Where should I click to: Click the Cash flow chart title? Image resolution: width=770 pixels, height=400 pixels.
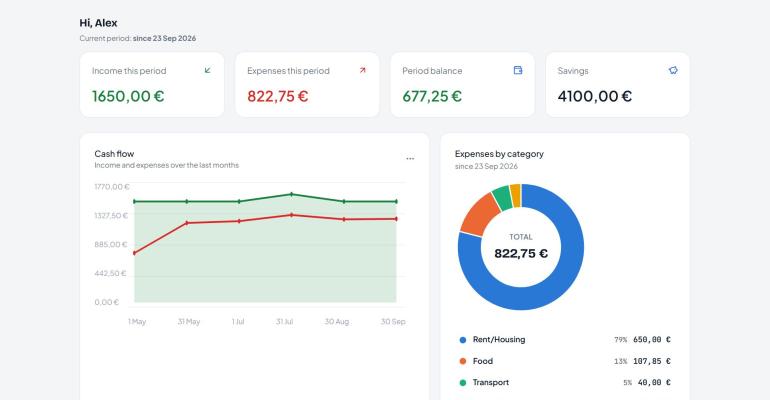point(114,154)
